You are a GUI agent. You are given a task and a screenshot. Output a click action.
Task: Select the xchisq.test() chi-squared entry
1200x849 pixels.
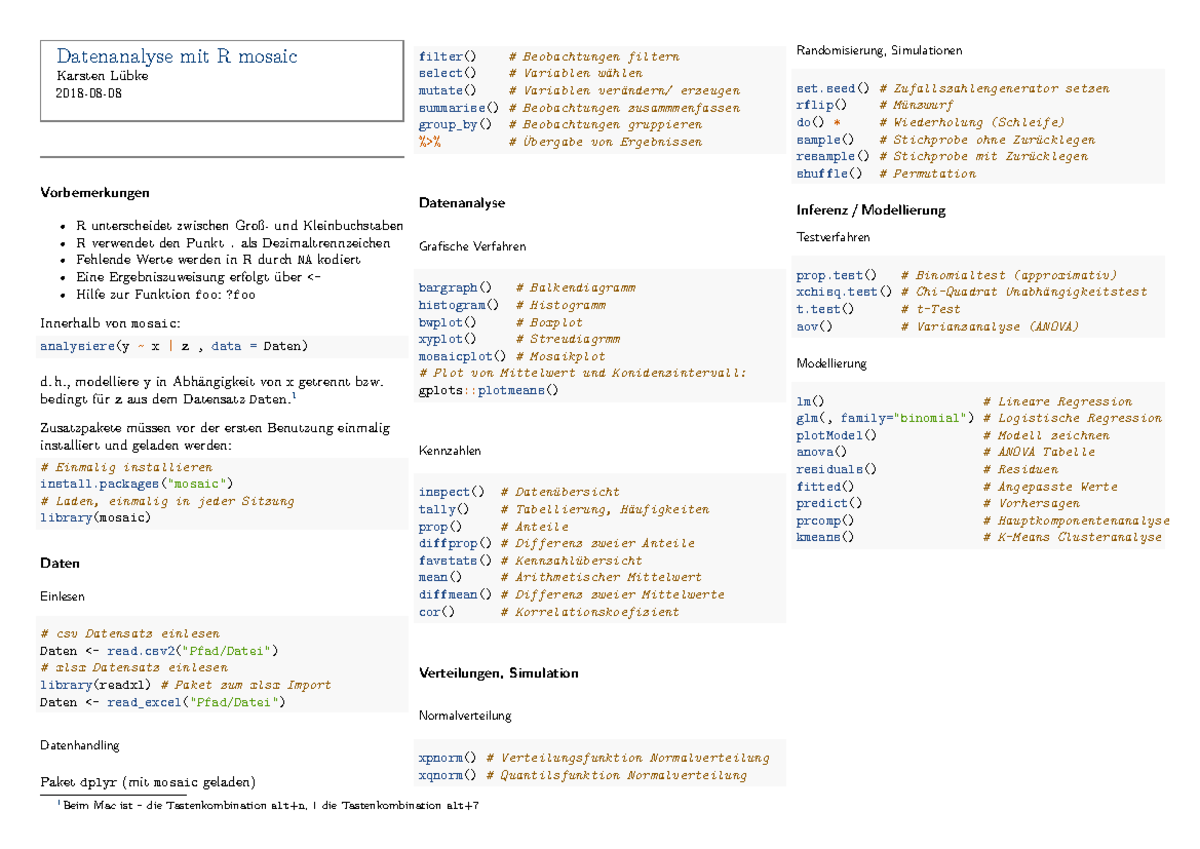click(x=840, y=292)
